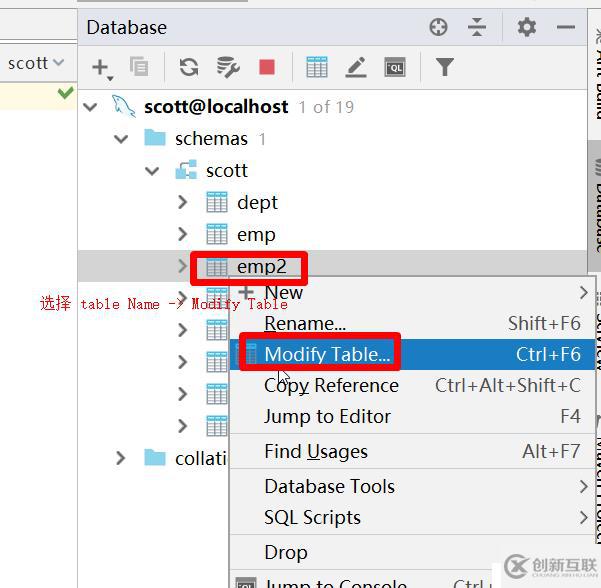Click the pencil edit source icon

click(356, 67)
